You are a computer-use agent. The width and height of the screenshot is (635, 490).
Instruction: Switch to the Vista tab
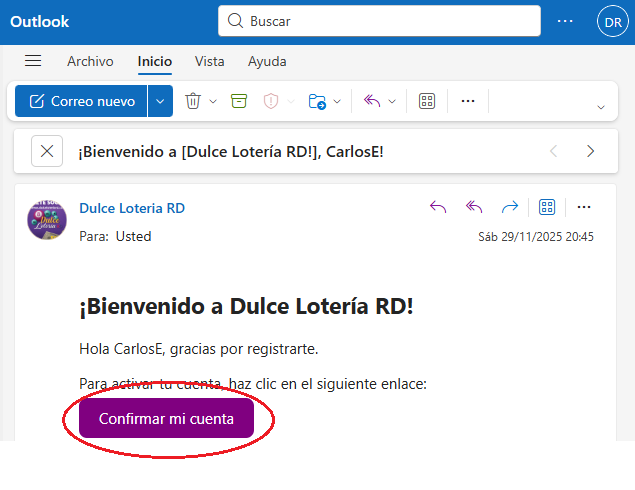point(209,61)
